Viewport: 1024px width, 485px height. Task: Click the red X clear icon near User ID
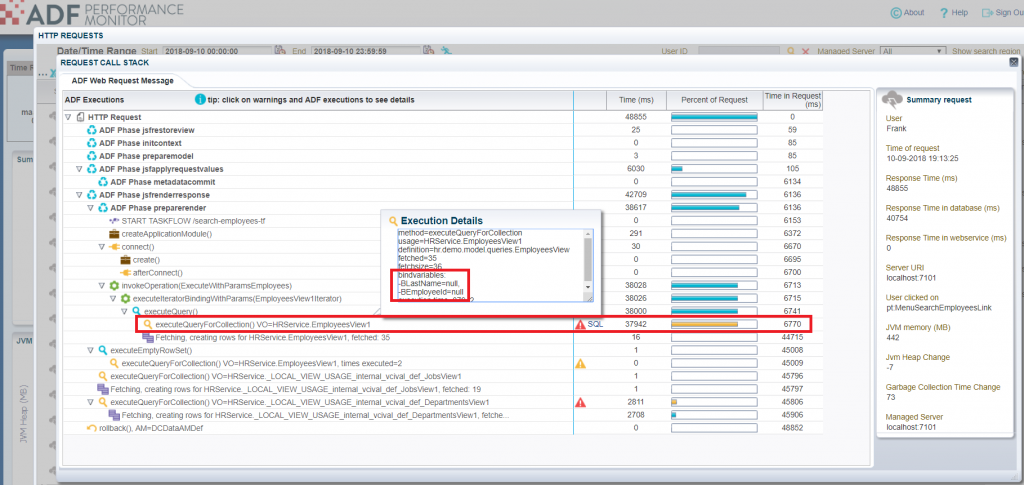[804, 51]
